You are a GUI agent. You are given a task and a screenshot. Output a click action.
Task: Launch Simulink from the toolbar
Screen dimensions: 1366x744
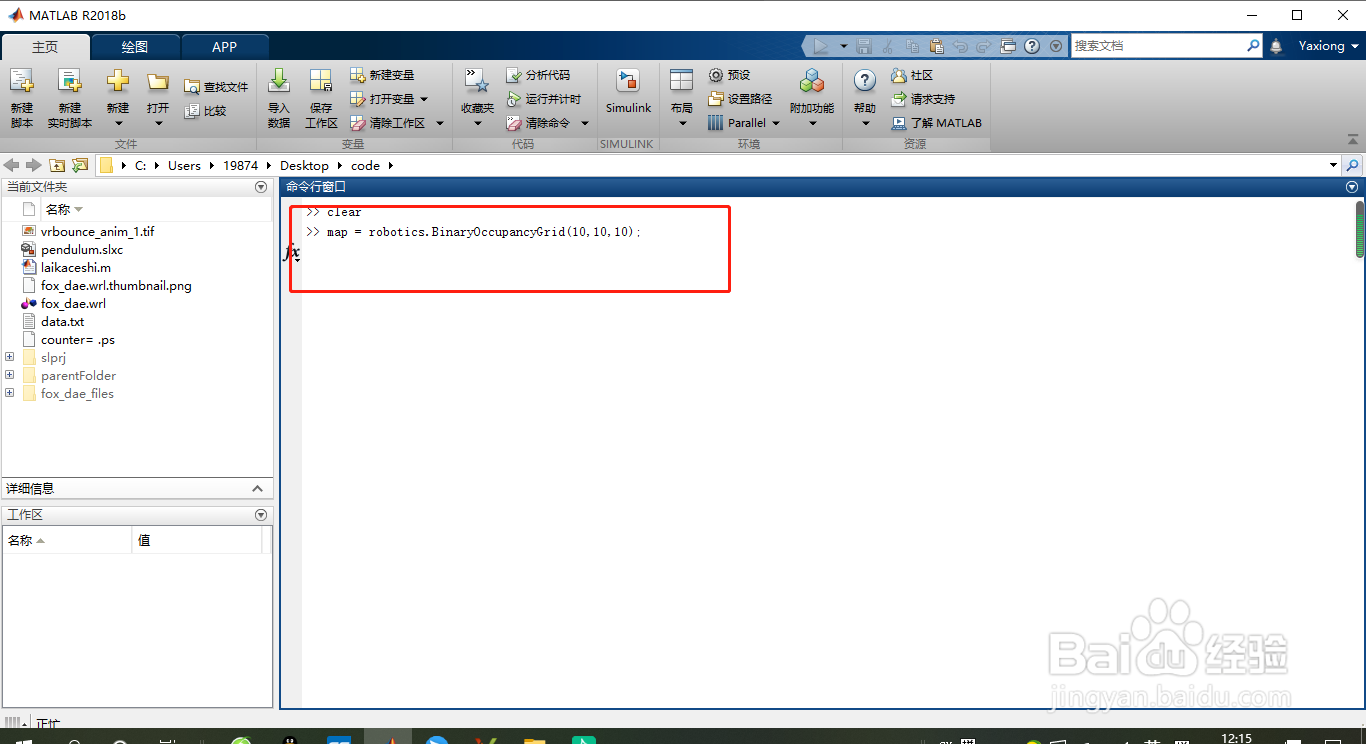point(628,91)
